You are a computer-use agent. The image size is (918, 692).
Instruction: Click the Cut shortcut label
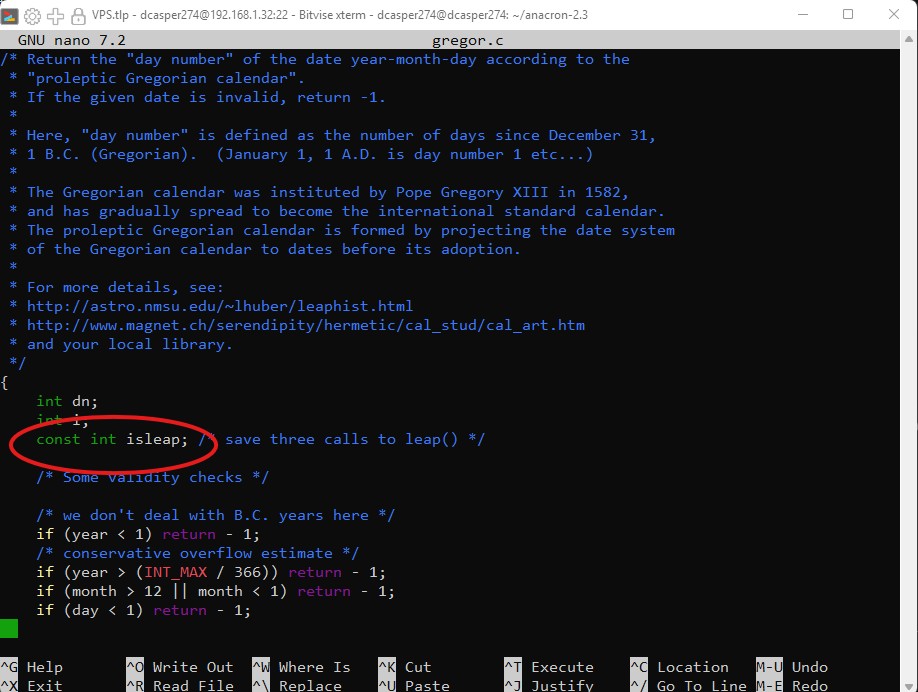418,667
